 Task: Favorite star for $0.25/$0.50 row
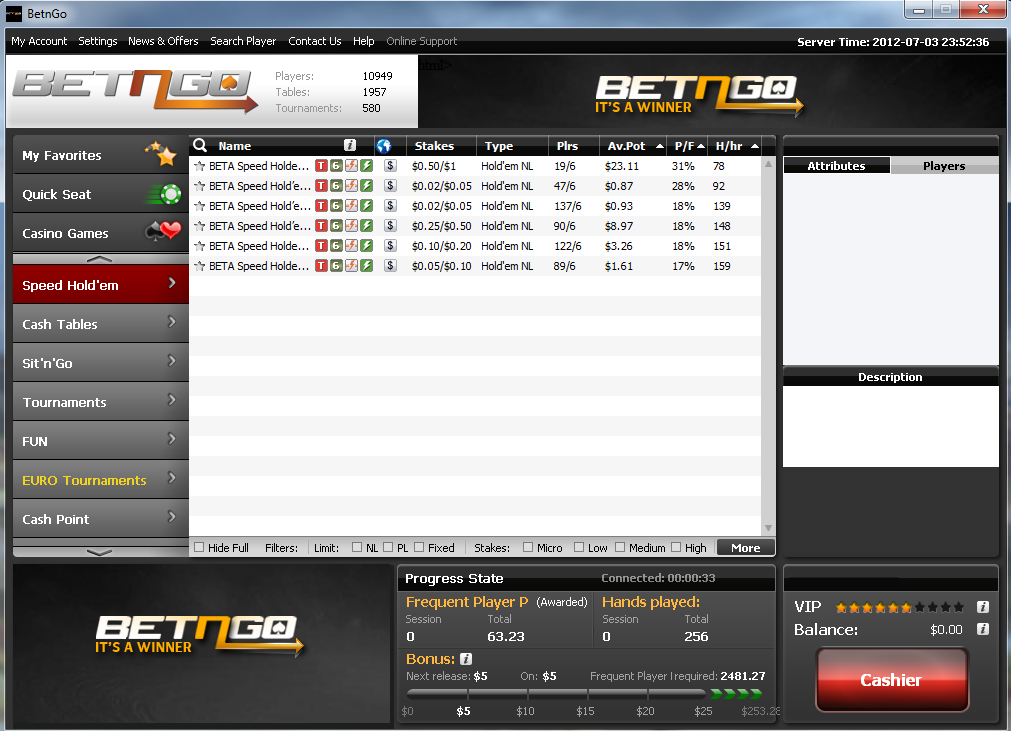[199, 226]
